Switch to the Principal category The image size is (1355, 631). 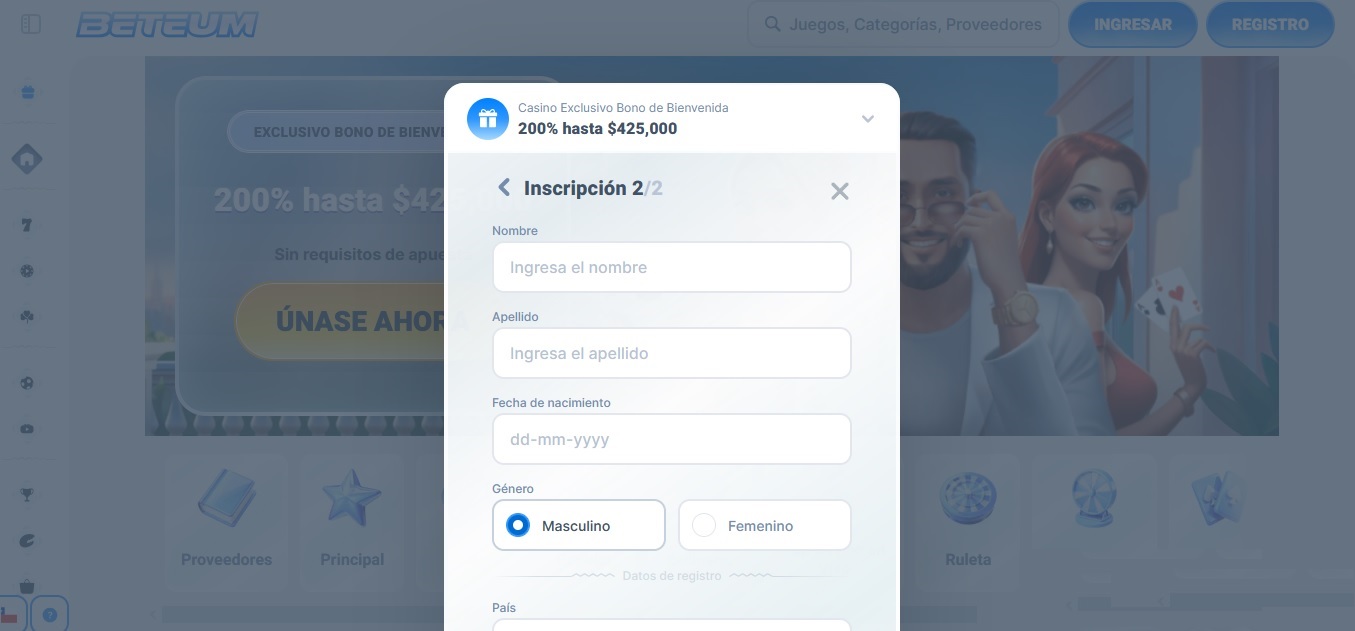(352, 520)
